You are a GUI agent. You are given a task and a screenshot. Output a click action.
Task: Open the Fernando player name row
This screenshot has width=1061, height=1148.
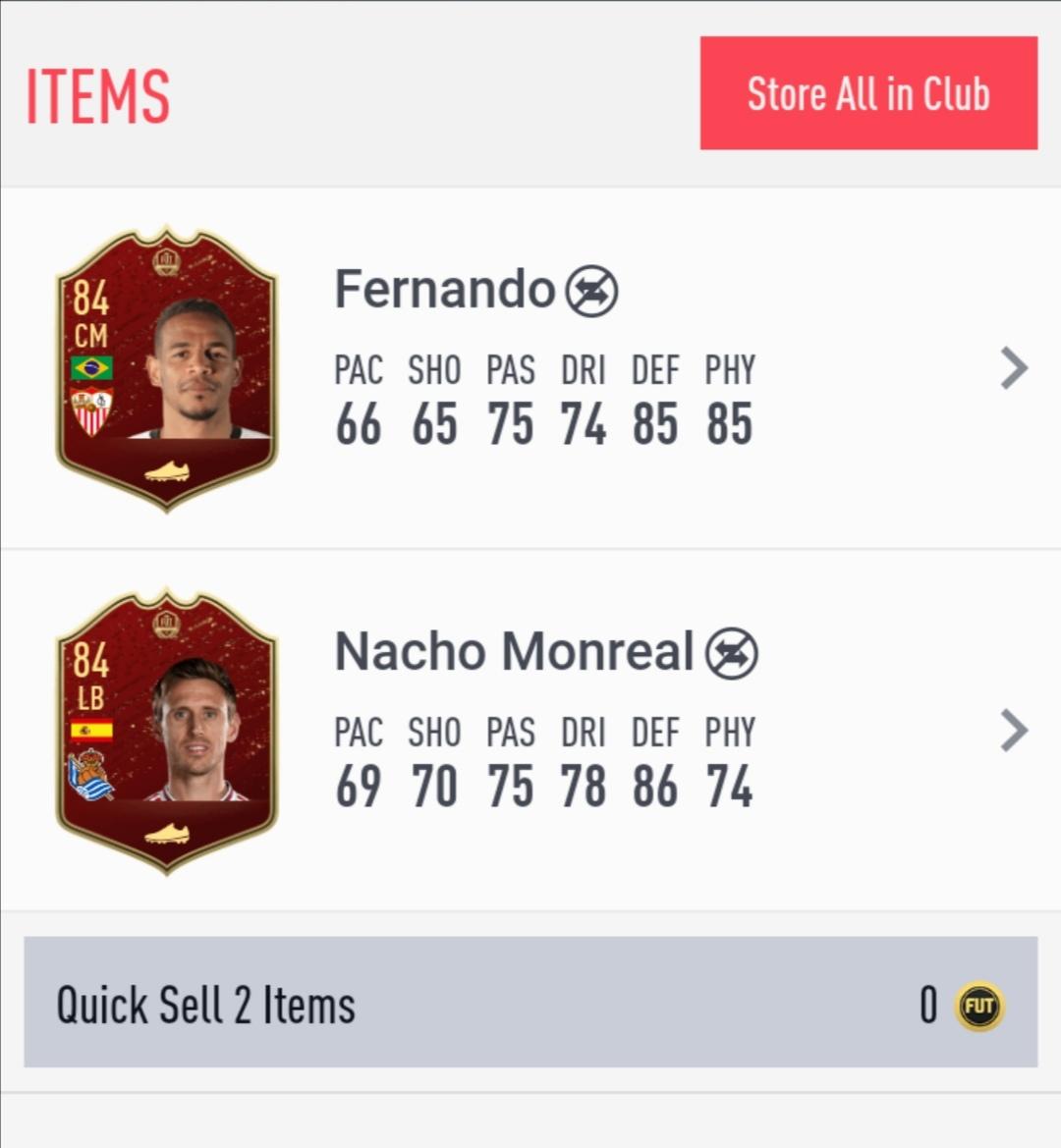pyautogui.click(x=530, y=367)
